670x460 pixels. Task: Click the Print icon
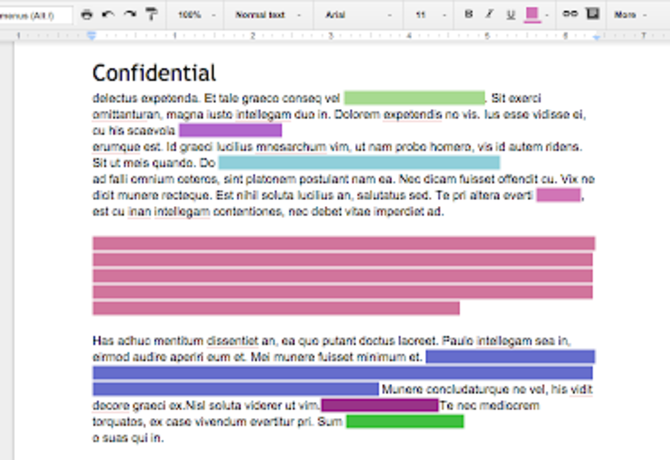(x=87, y=15)
